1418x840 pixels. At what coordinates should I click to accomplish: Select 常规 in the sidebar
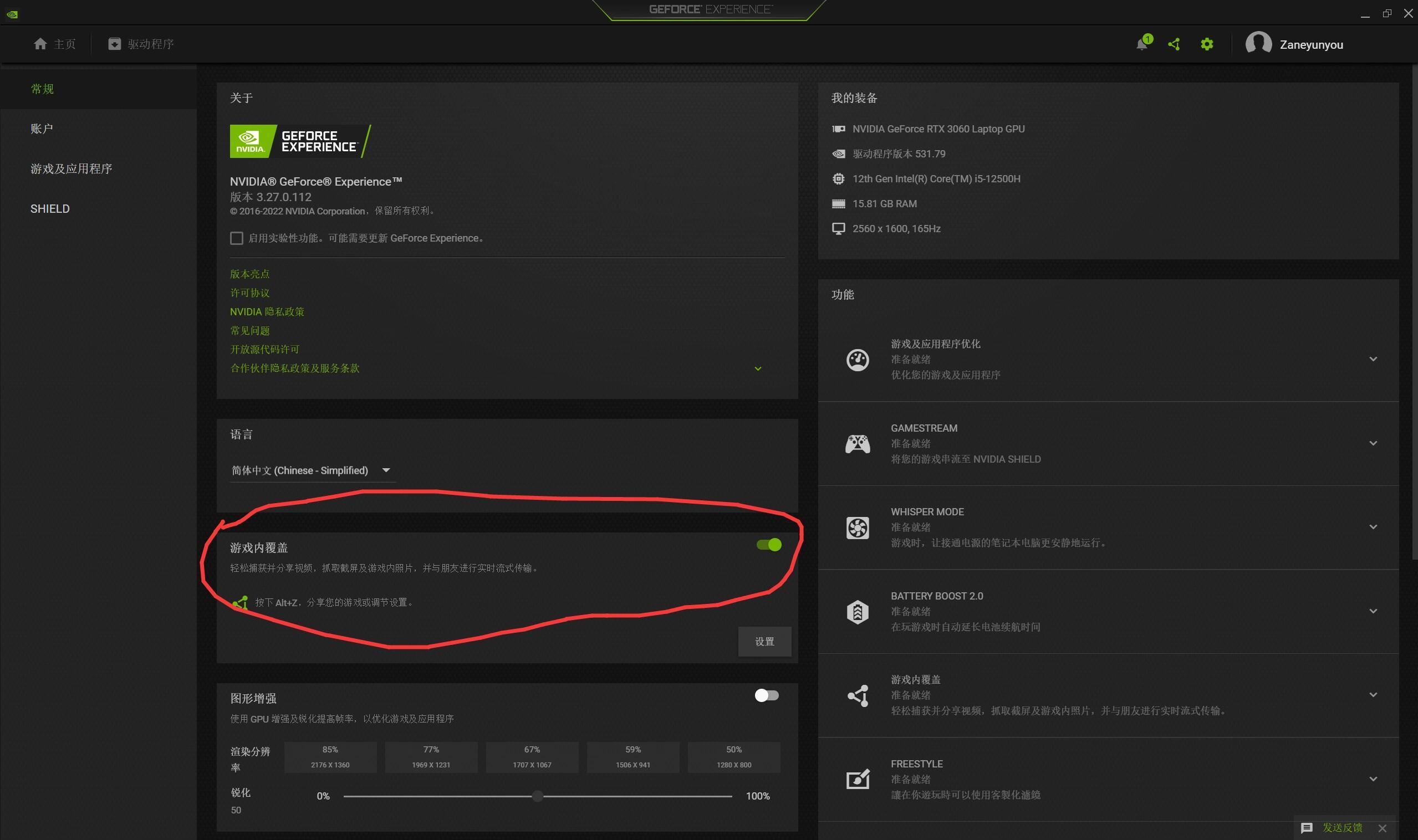tap(98, 89)
